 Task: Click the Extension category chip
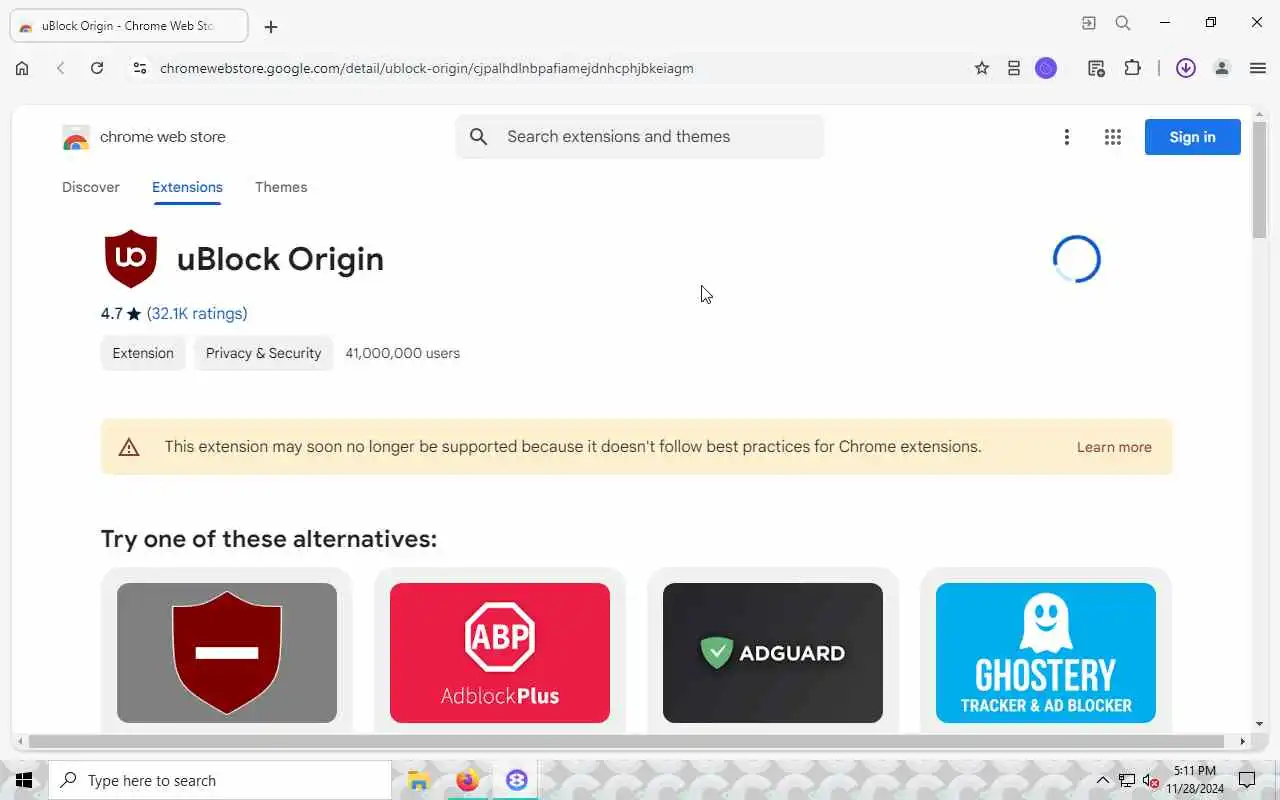tap(143, 353)
